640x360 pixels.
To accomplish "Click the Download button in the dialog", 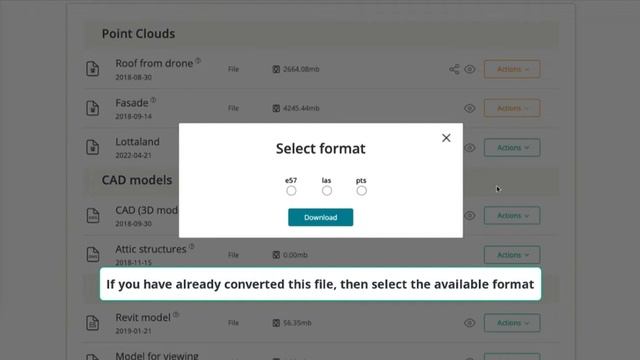I will 320,217.
